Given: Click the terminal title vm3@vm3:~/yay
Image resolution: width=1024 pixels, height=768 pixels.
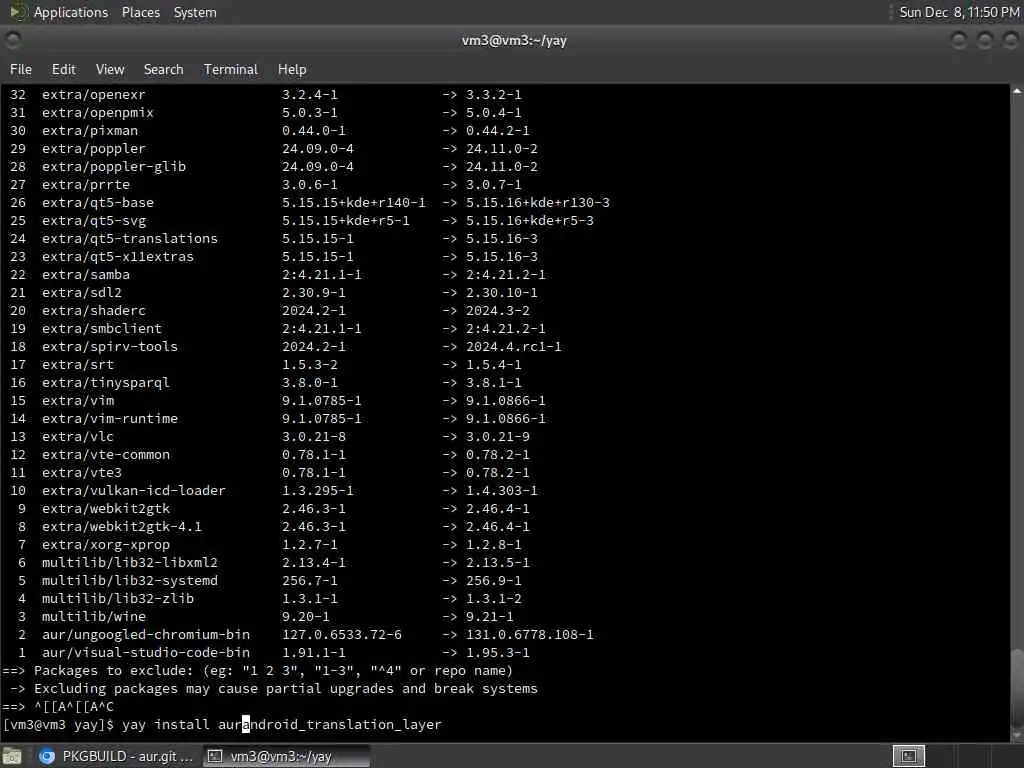Looking at the screenshot, I should (514, 40).
